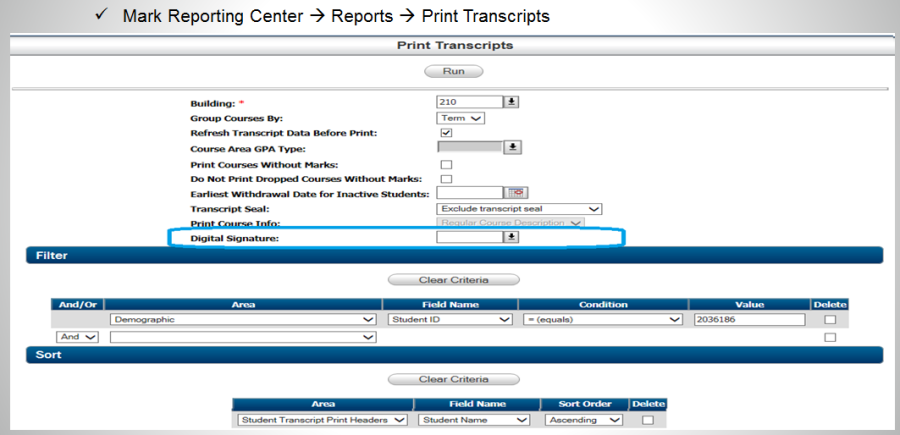
Task: Open the Condition equals dropdown
Action: [601, 320]
